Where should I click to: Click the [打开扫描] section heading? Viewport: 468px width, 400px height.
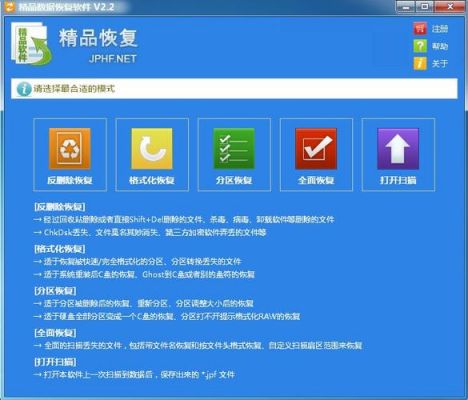55,362
